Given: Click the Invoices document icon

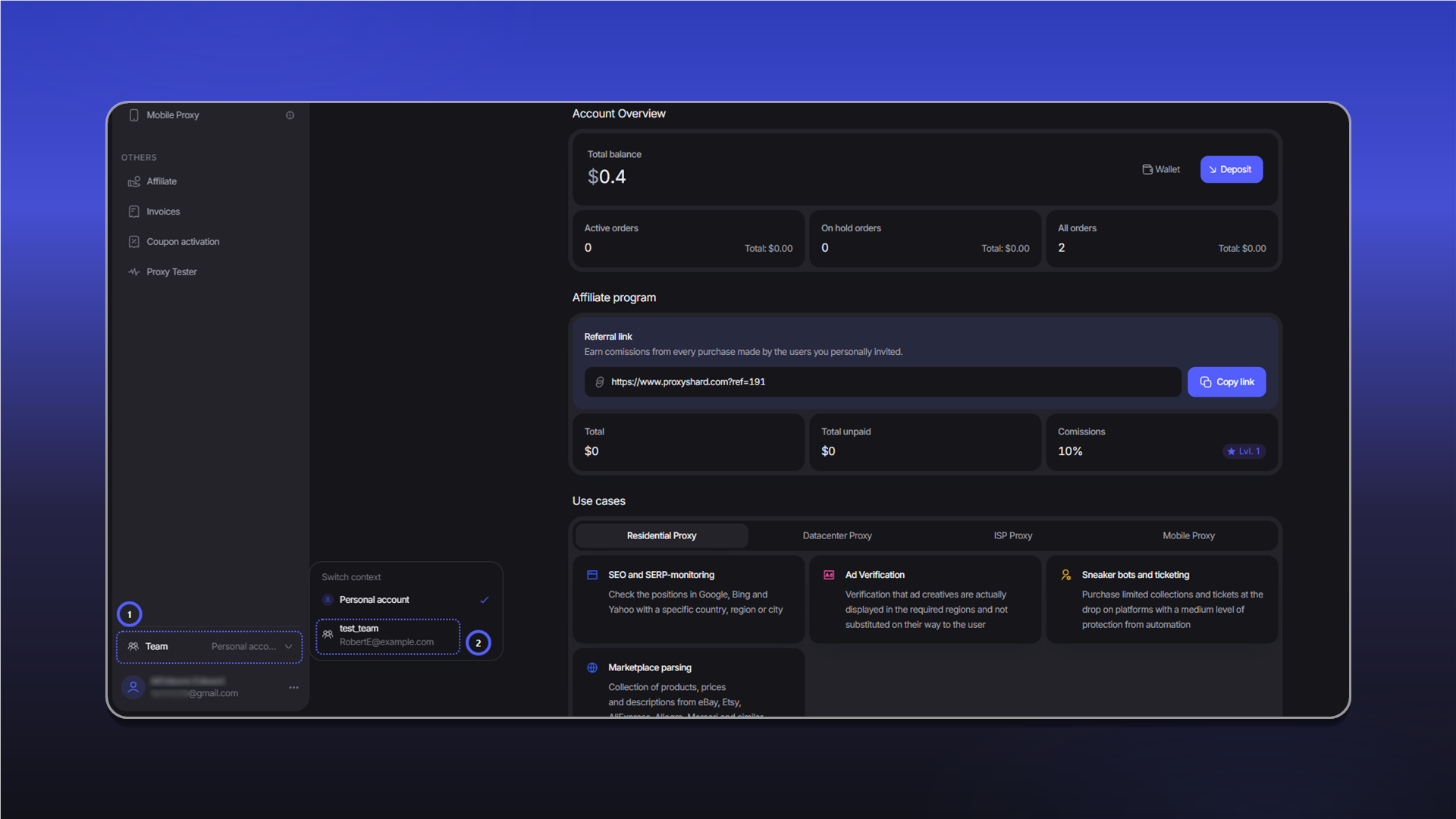Looking at the screenshot, I should pyautogui.click(x=134, y=212).
